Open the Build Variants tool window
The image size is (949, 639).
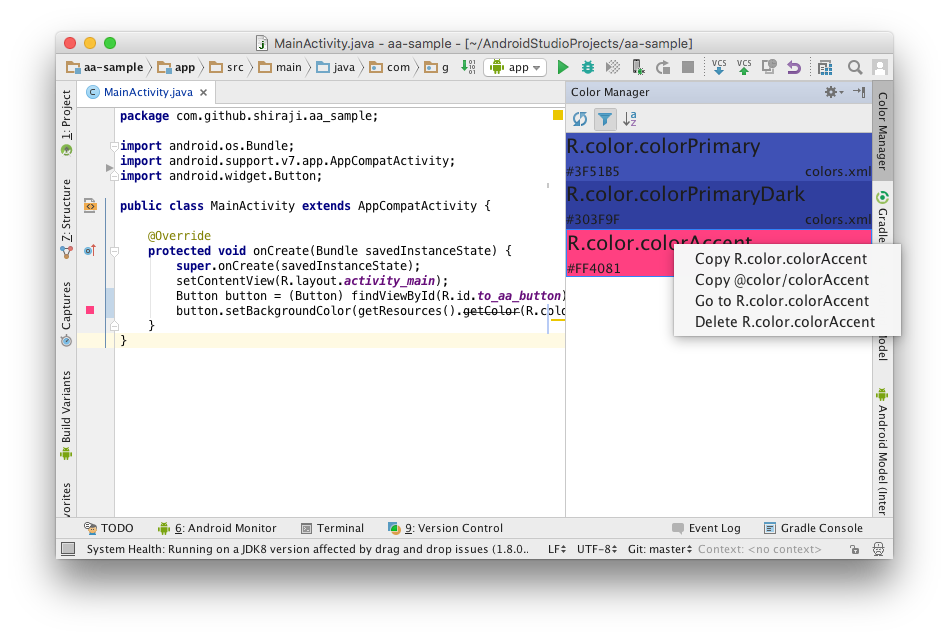[66, 415]
